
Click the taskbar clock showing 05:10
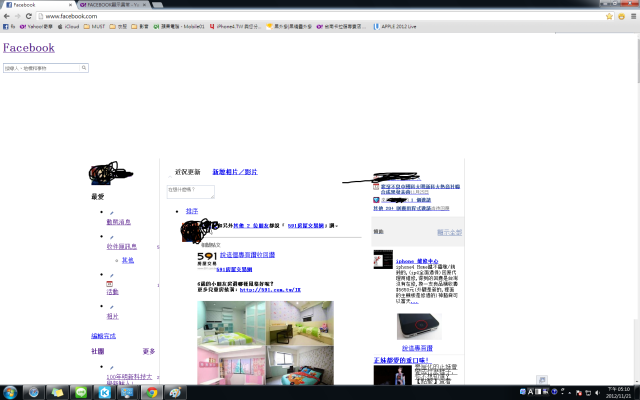click(x=618, y=393)
